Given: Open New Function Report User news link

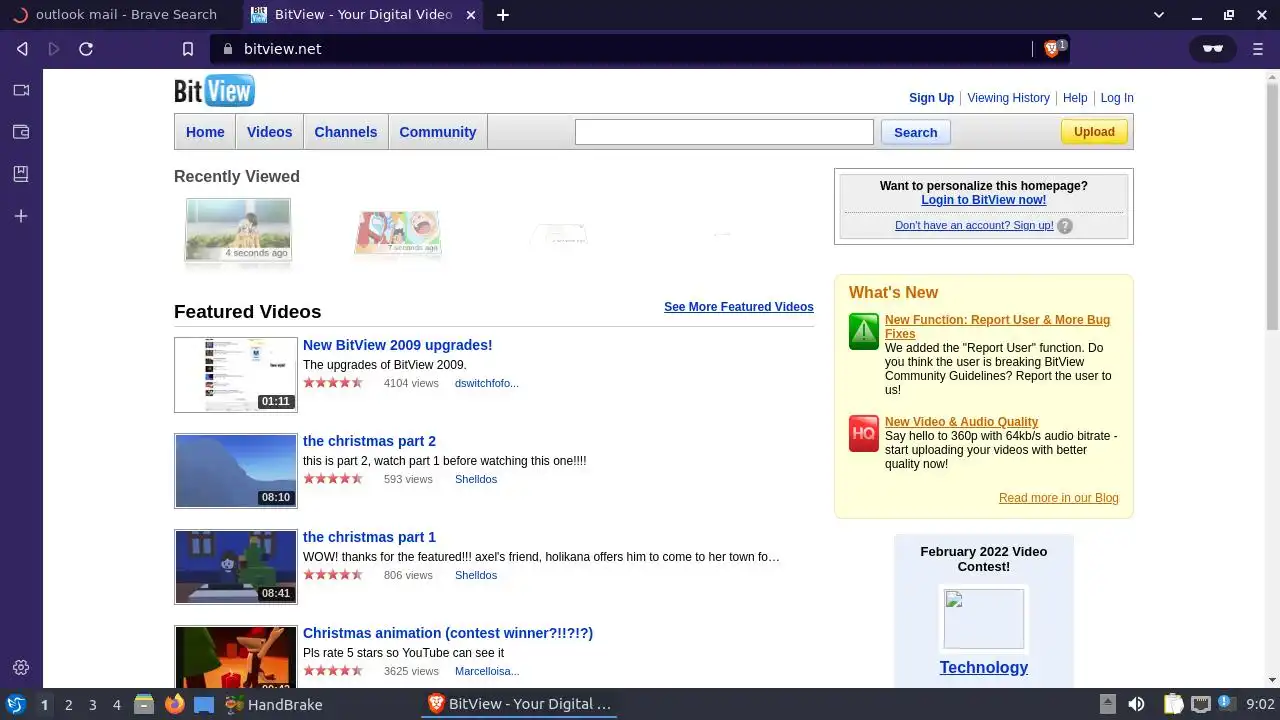Looking at the screenshot, I should [997, 327].
